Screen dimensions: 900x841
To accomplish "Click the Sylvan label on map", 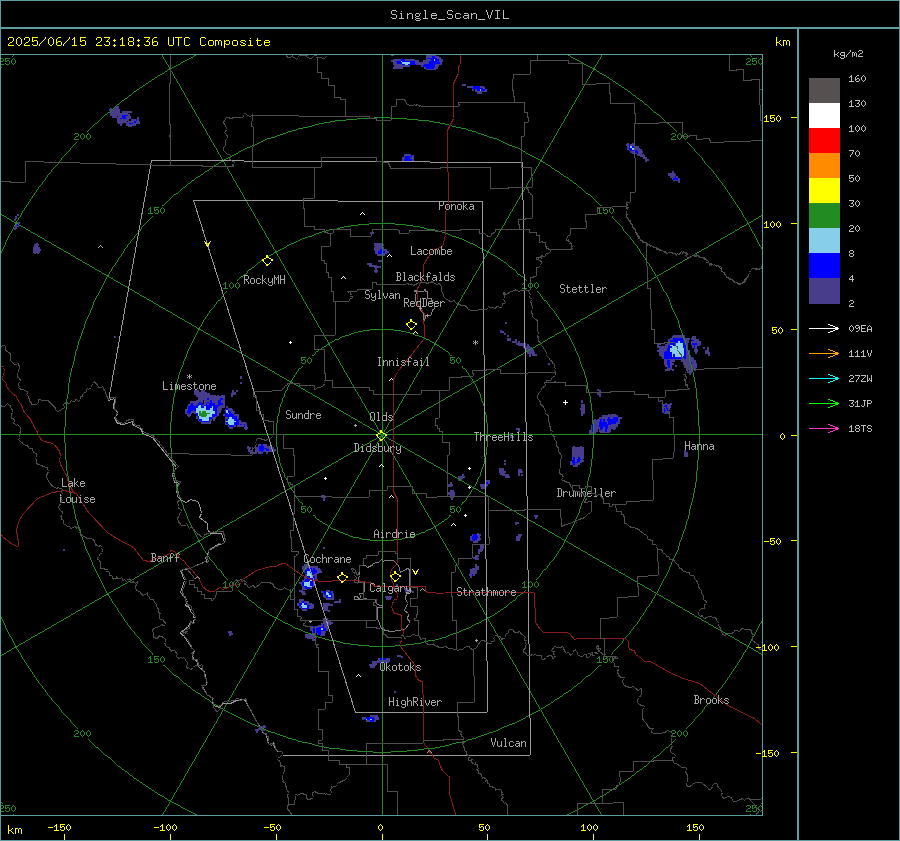I will 382,295.
